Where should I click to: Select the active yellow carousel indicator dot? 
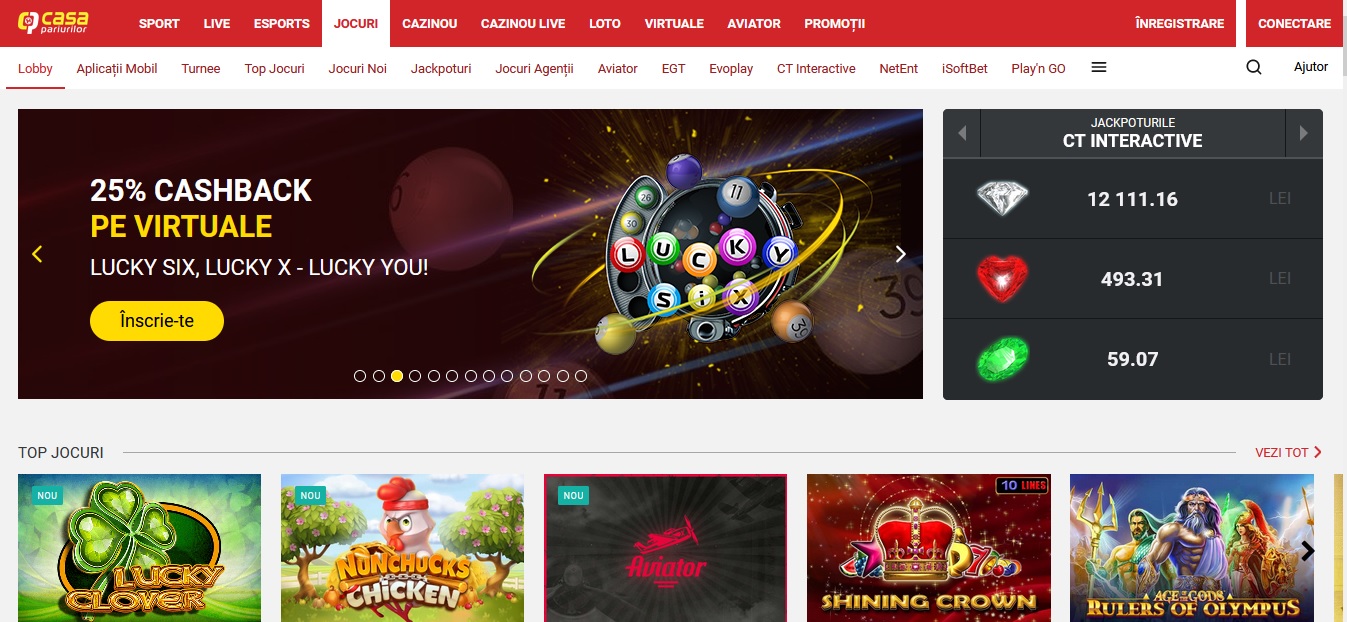(x=397, y=376)
